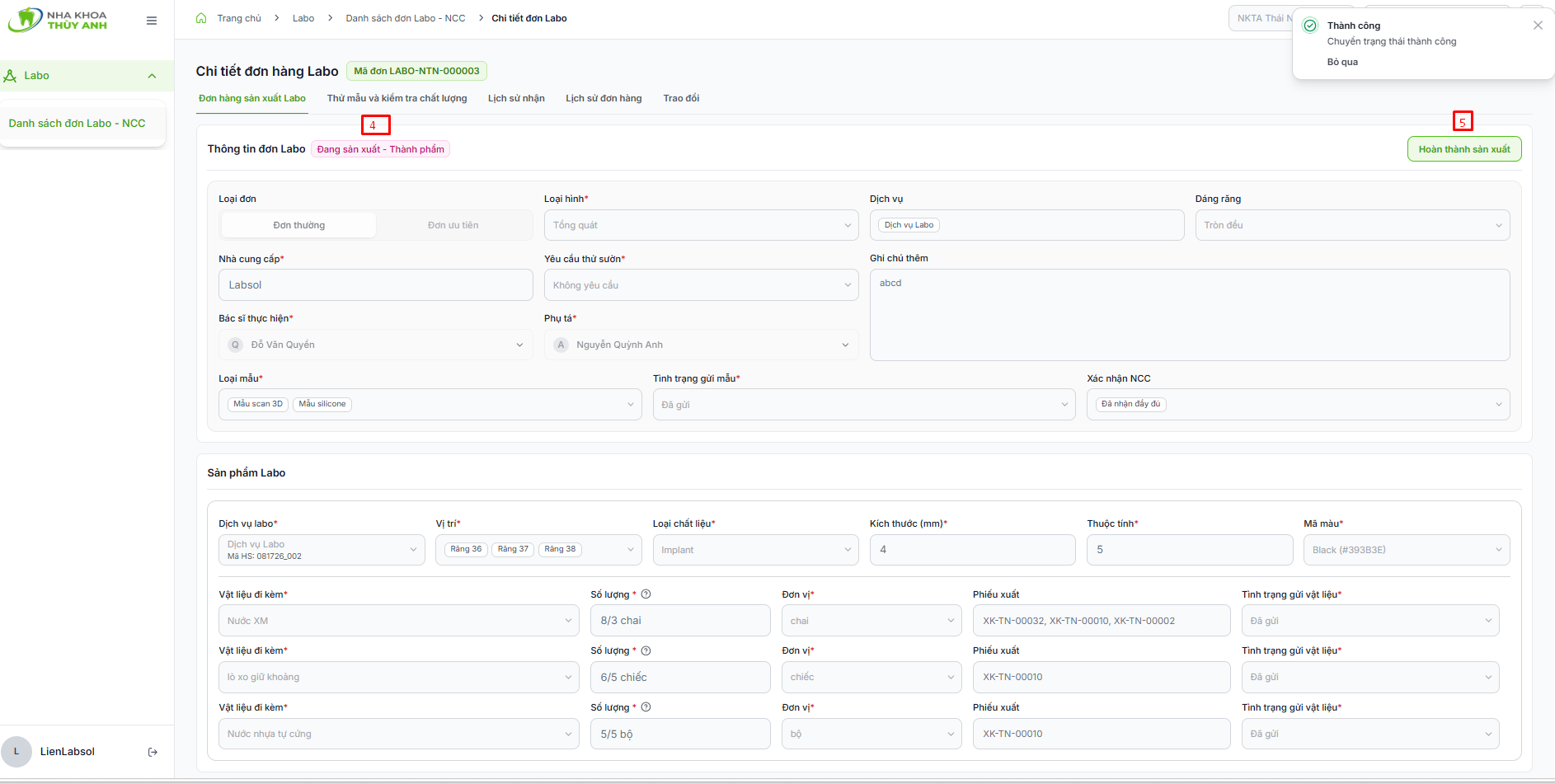The width and height of the screenshot is (1555, 784).
Task: Click the help icon beside Số lượng for Nước nhựa tự cứng
Action: coord(646,707)
